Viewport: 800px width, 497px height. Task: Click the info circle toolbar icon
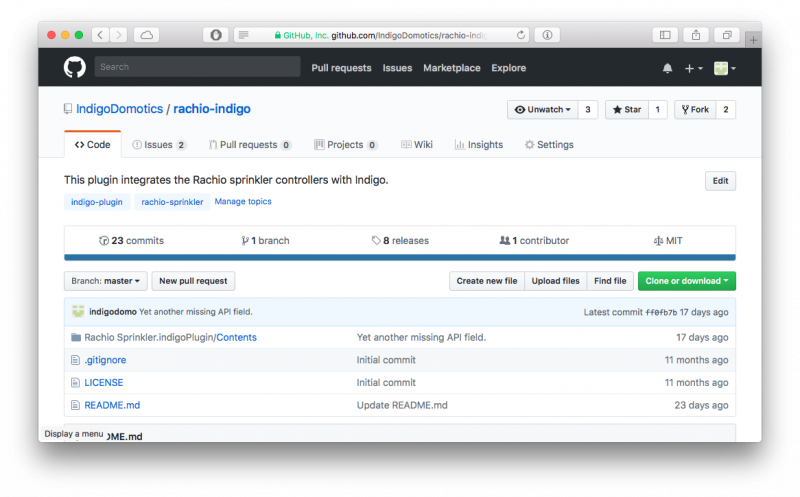547,35
